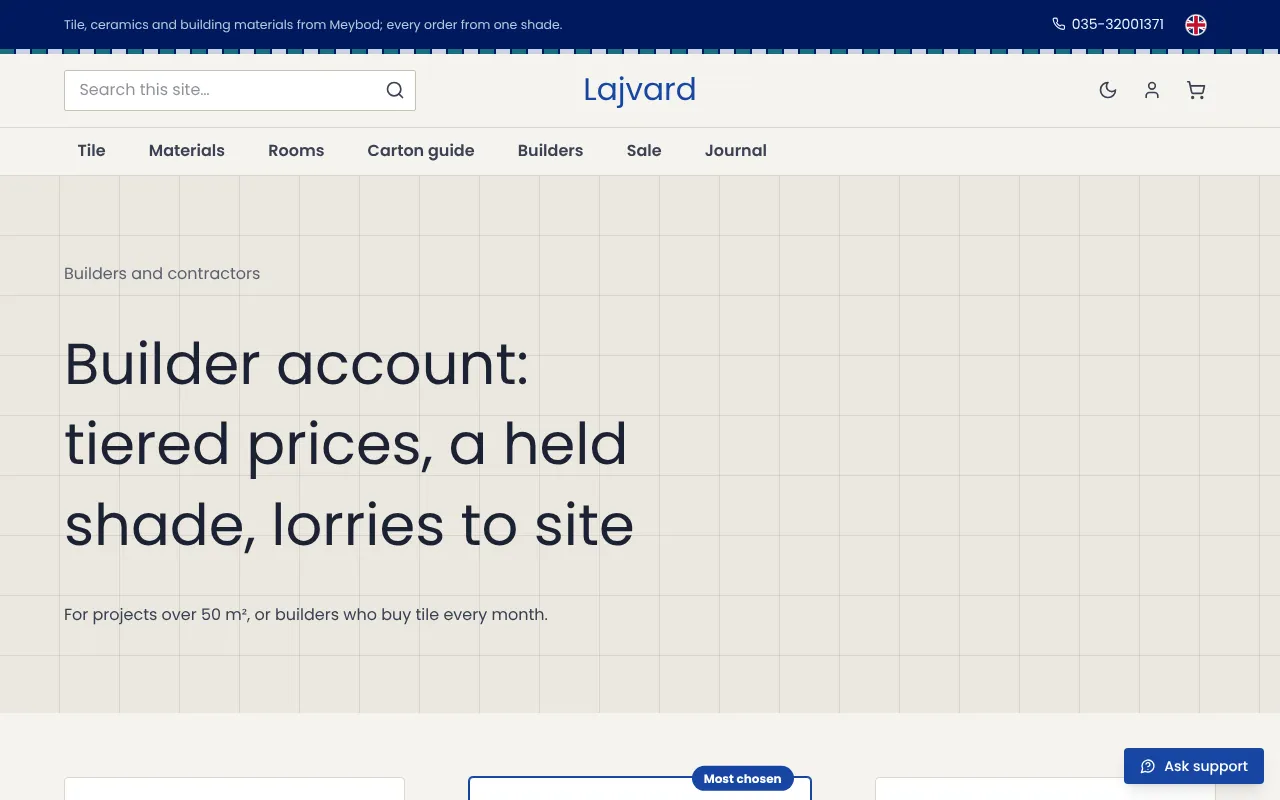The width and height of the screenshot is (1280, 800).
Task: Open the user account icon
Action: [1152, 90]
